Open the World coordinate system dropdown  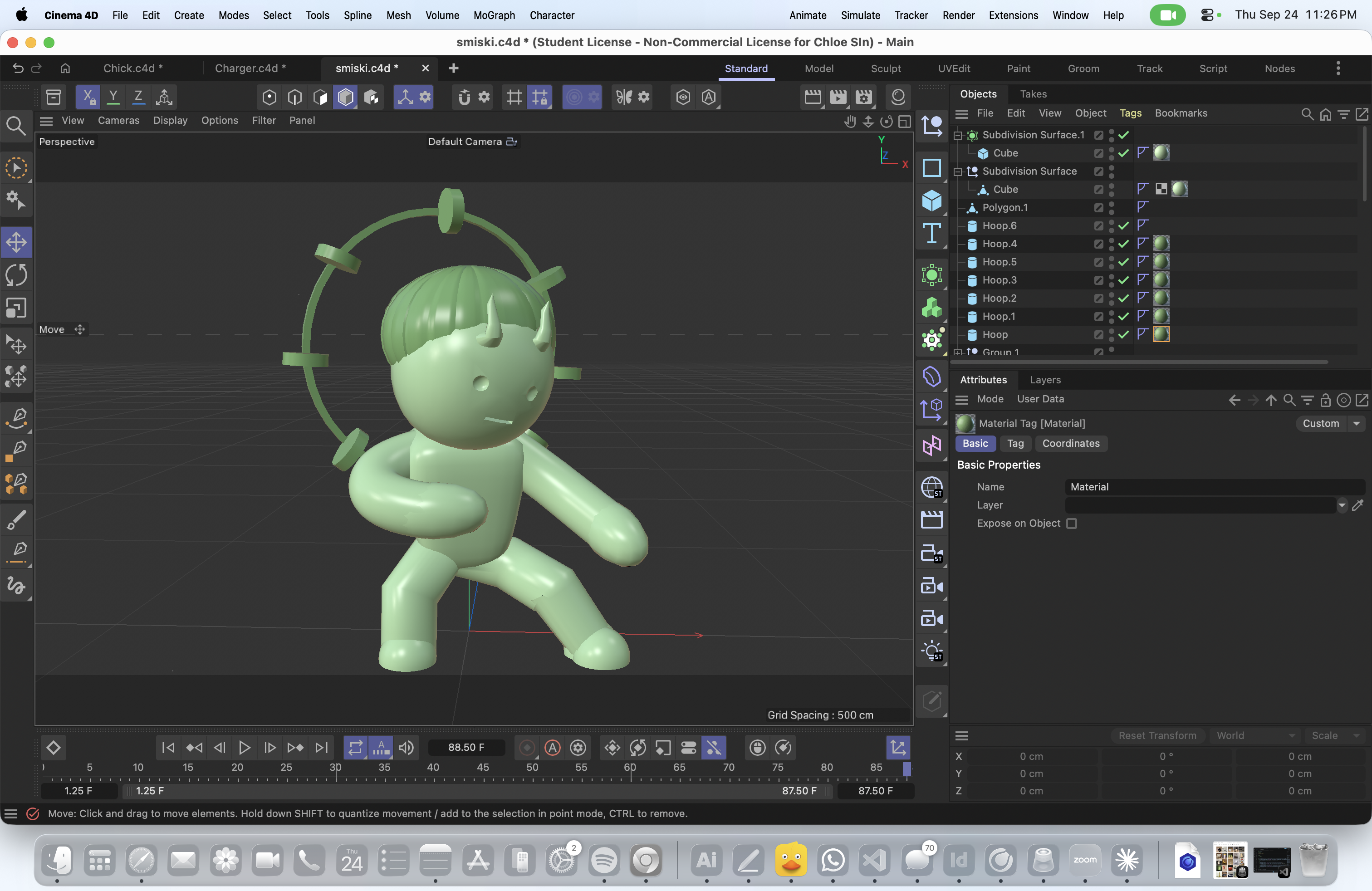tap(1255, 735)
